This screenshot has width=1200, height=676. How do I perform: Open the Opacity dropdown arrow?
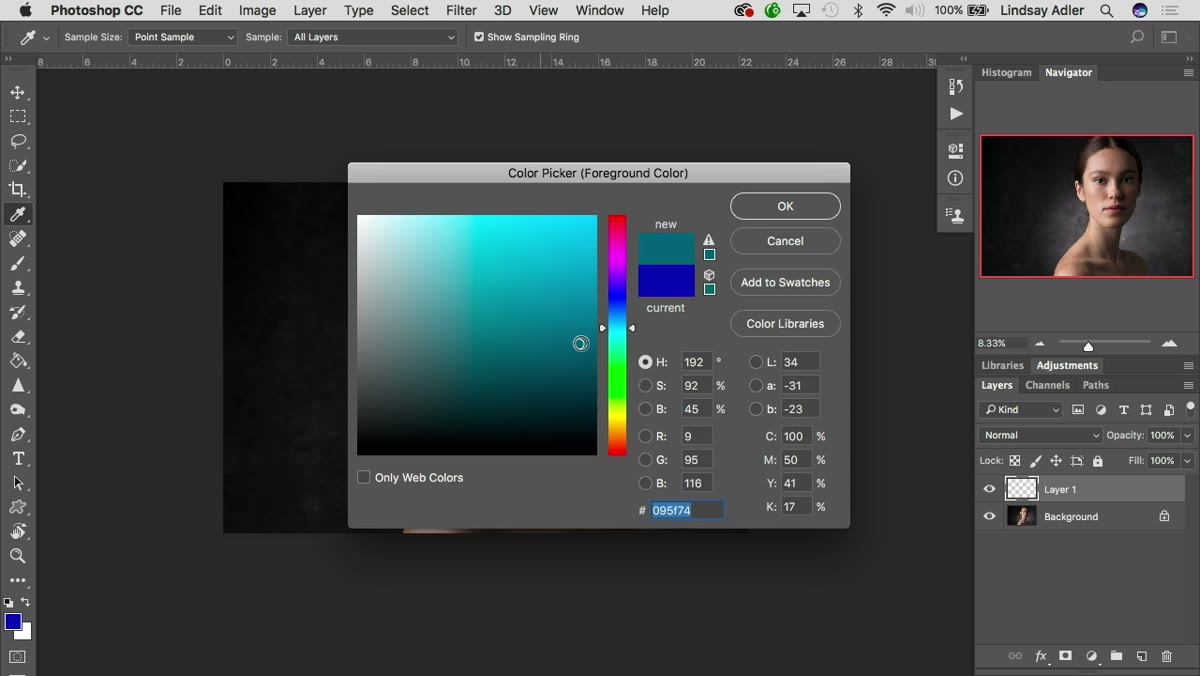coord(1187,436)
